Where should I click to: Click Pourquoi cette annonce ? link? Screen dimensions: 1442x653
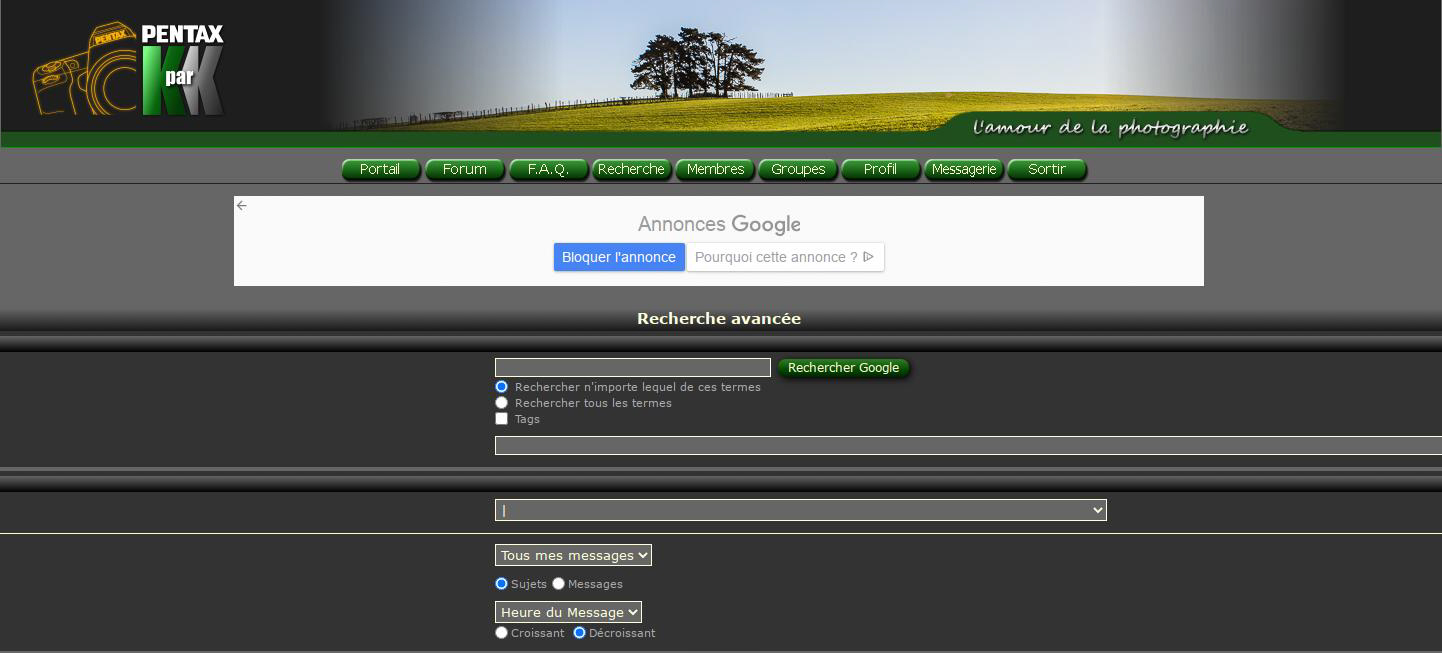pyautogui.click(x=785, y=257)
